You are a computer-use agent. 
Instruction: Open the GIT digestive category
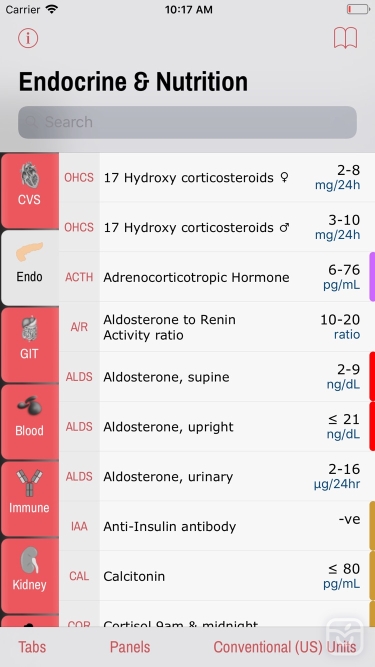[30, 345]
